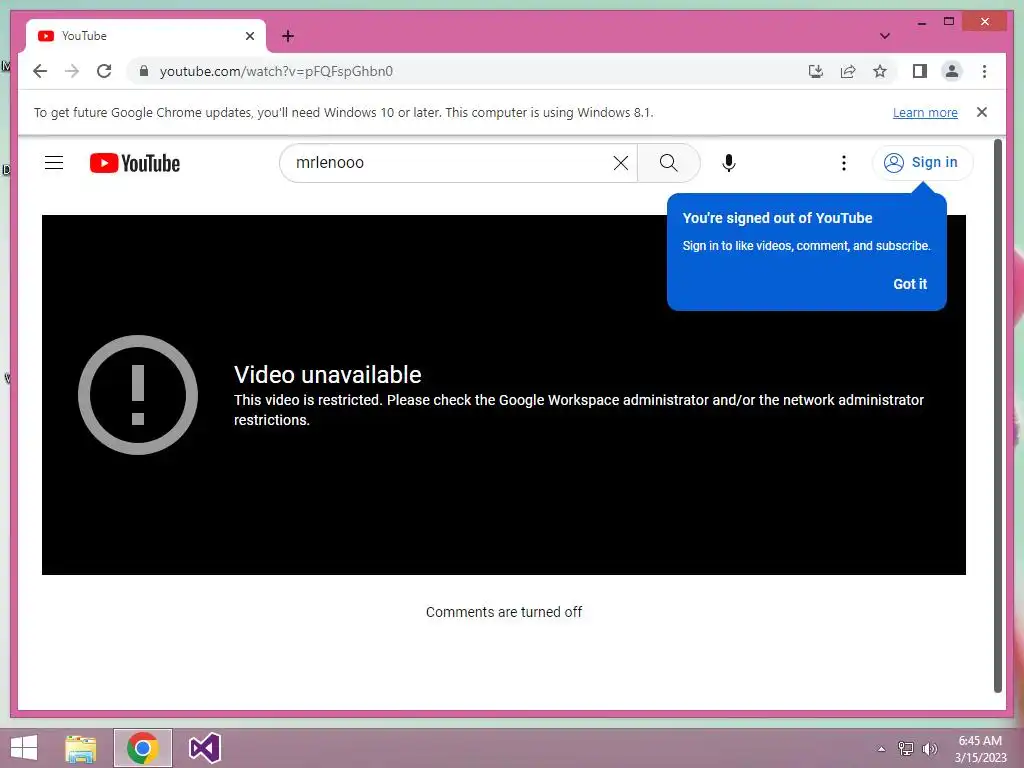The width and height of the screenshot is (1024, 768).
Task: Launch Visual Studio from the taskbar
Action: tap(204, 748)
